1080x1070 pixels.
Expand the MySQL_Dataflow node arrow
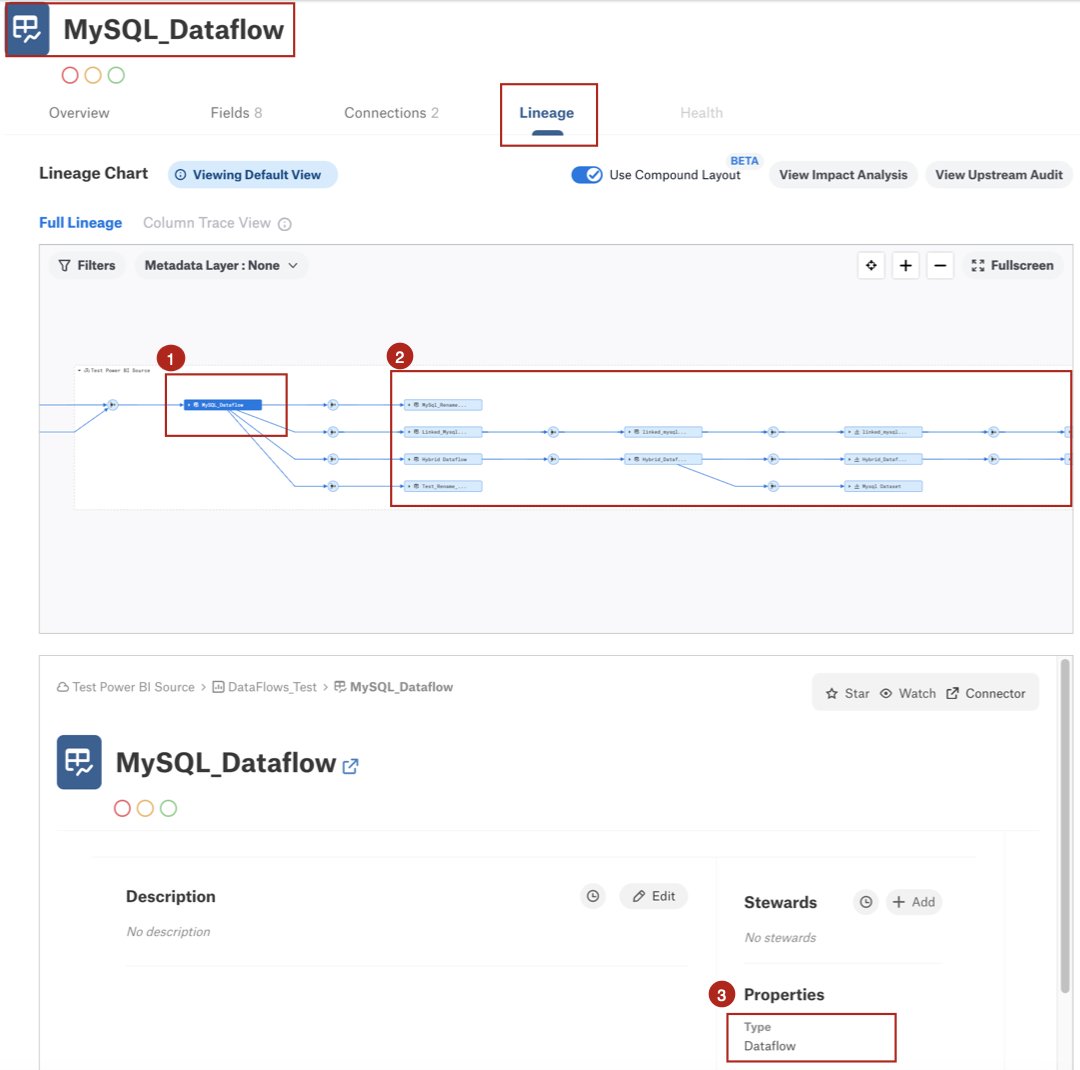[x=189, y=405]
